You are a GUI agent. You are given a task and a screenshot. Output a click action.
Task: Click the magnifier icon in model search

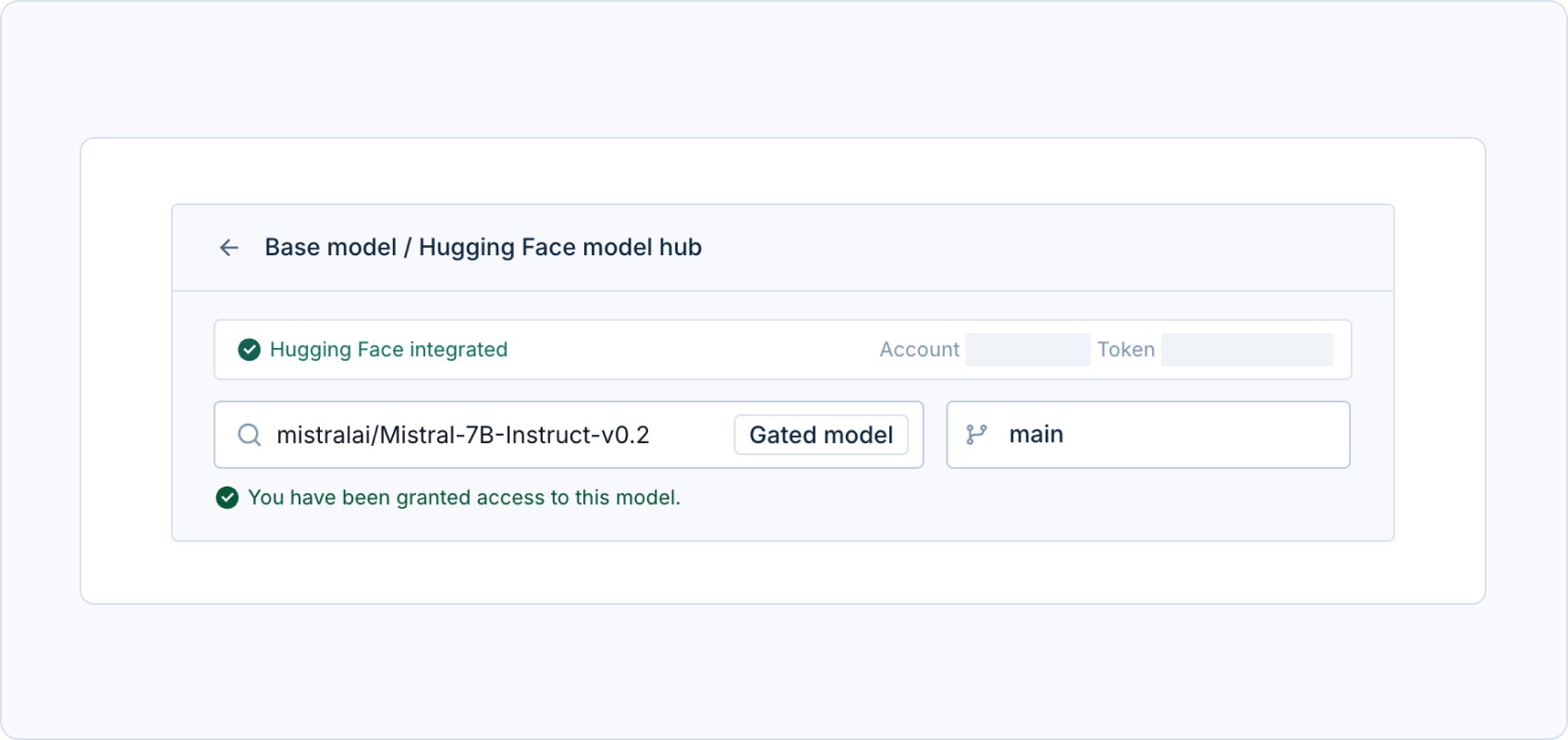[x=250, y=435]
